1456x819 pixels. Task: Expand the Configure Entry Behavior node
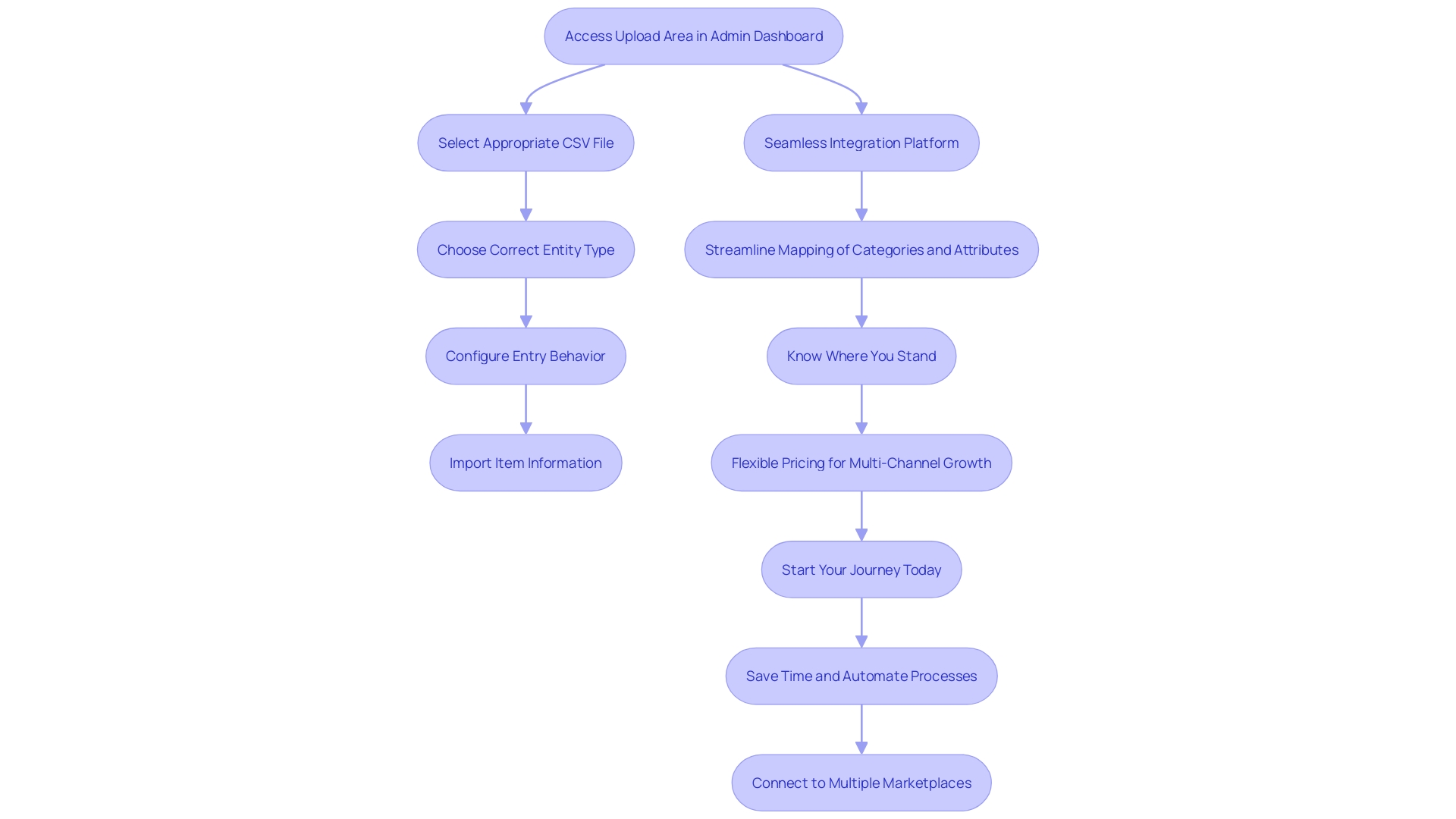pyautogui.click(x=525, y=356)
